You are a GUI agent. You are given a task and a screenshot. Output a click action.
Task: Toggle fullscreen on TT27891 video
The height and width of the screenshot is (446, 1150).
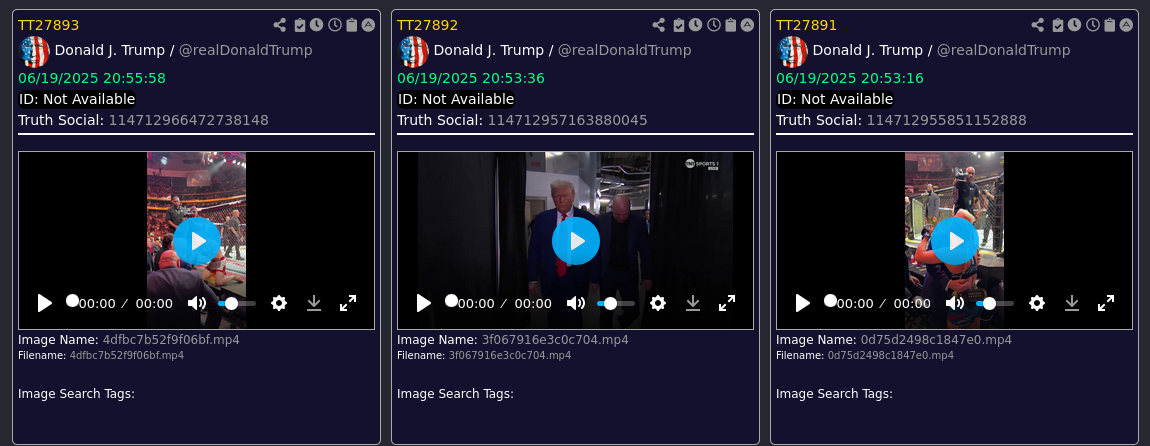(1106, 303)
